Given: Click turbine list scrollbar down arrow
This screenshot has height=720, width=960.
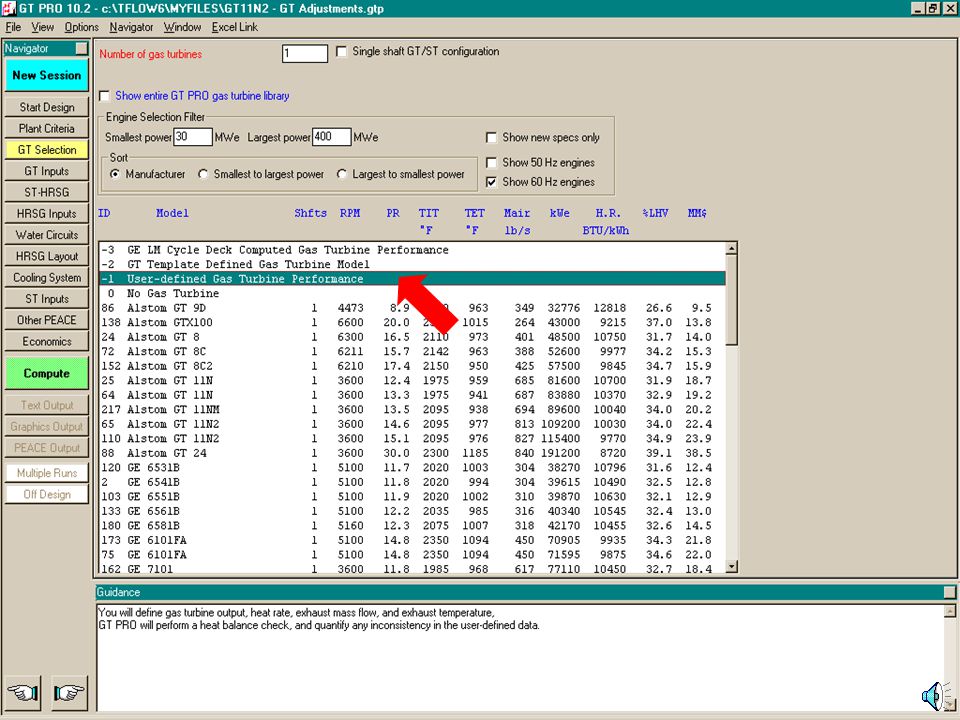Looking at the screenshot, I should click(731, 567).
